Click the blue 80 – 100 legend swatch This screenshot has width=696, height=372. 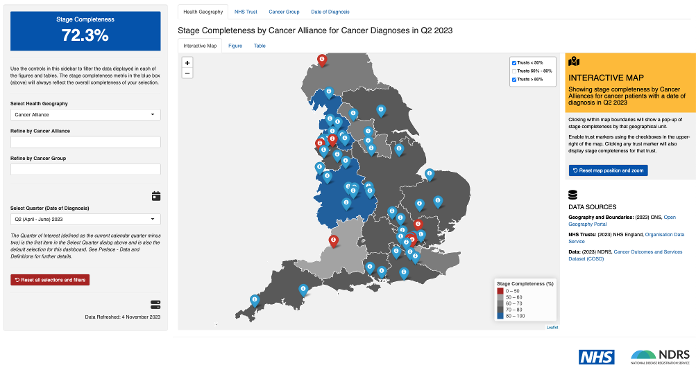click(500, 316)
